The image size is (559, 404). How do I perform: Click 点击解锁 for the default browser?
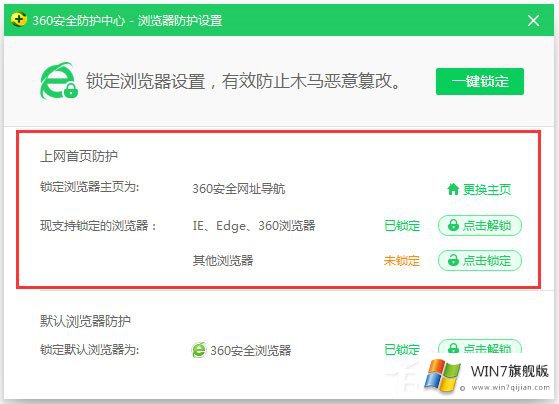tap(480, 347)
